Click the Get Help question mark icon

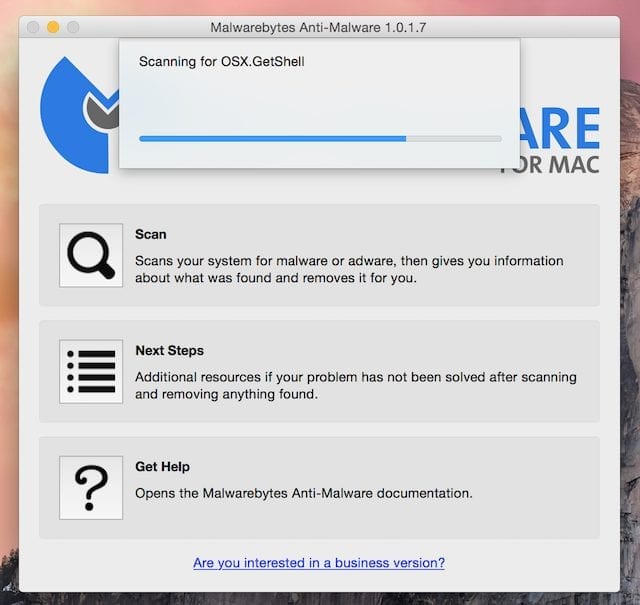pyautogui.click(x=91, y=487)
